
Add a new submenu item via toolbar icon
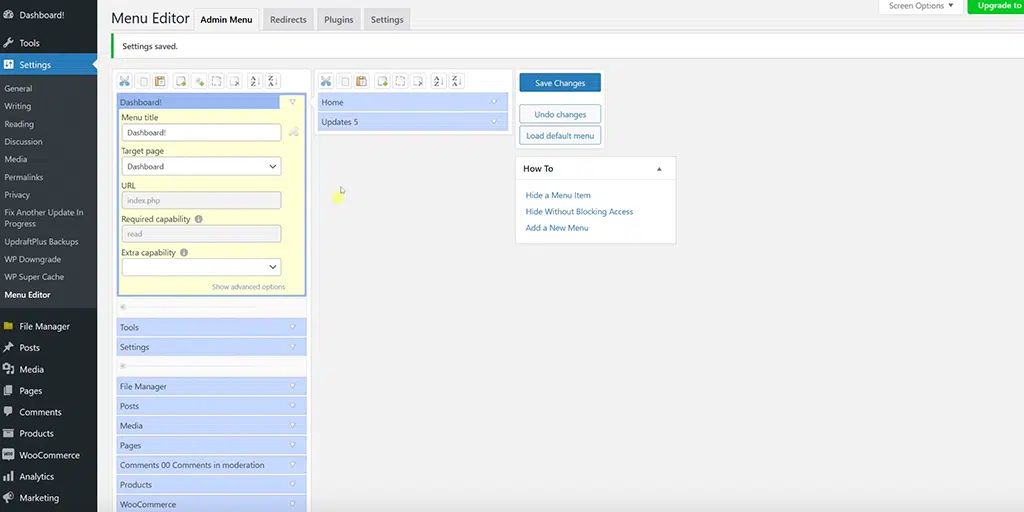click(x=381, y=81)
